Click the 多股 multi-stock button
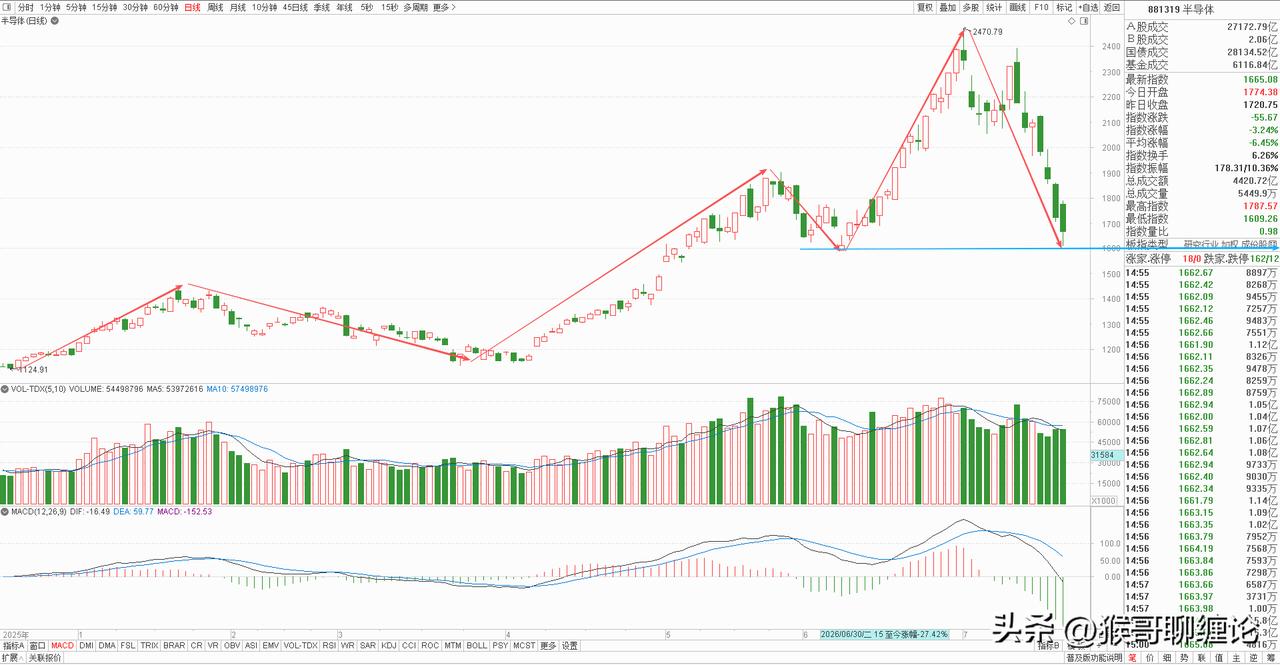This screenshot has height=665, width=1280. [971, 7]
